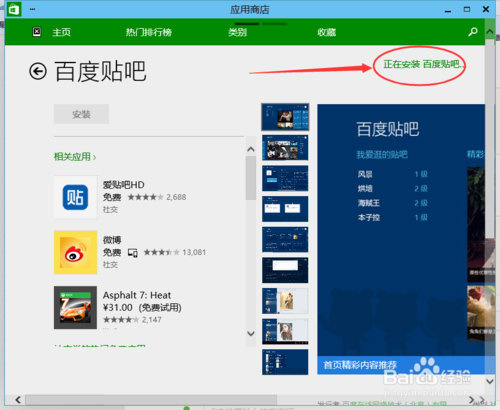
Task: Click the device compatibility icon next to 微博
Action: pyautogui.click(x=133, y=253)
